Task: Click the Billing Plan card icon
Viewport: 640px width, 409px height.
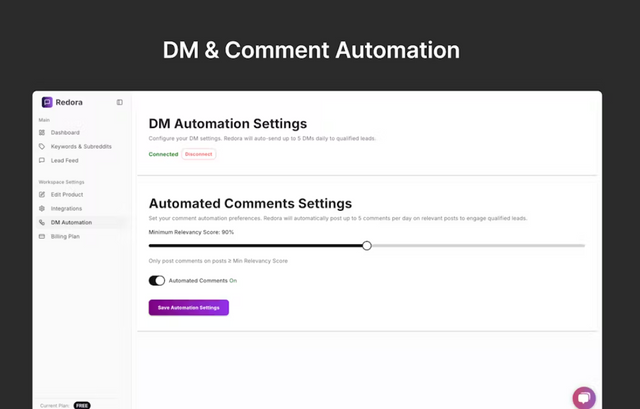Action: coord(42,236)
